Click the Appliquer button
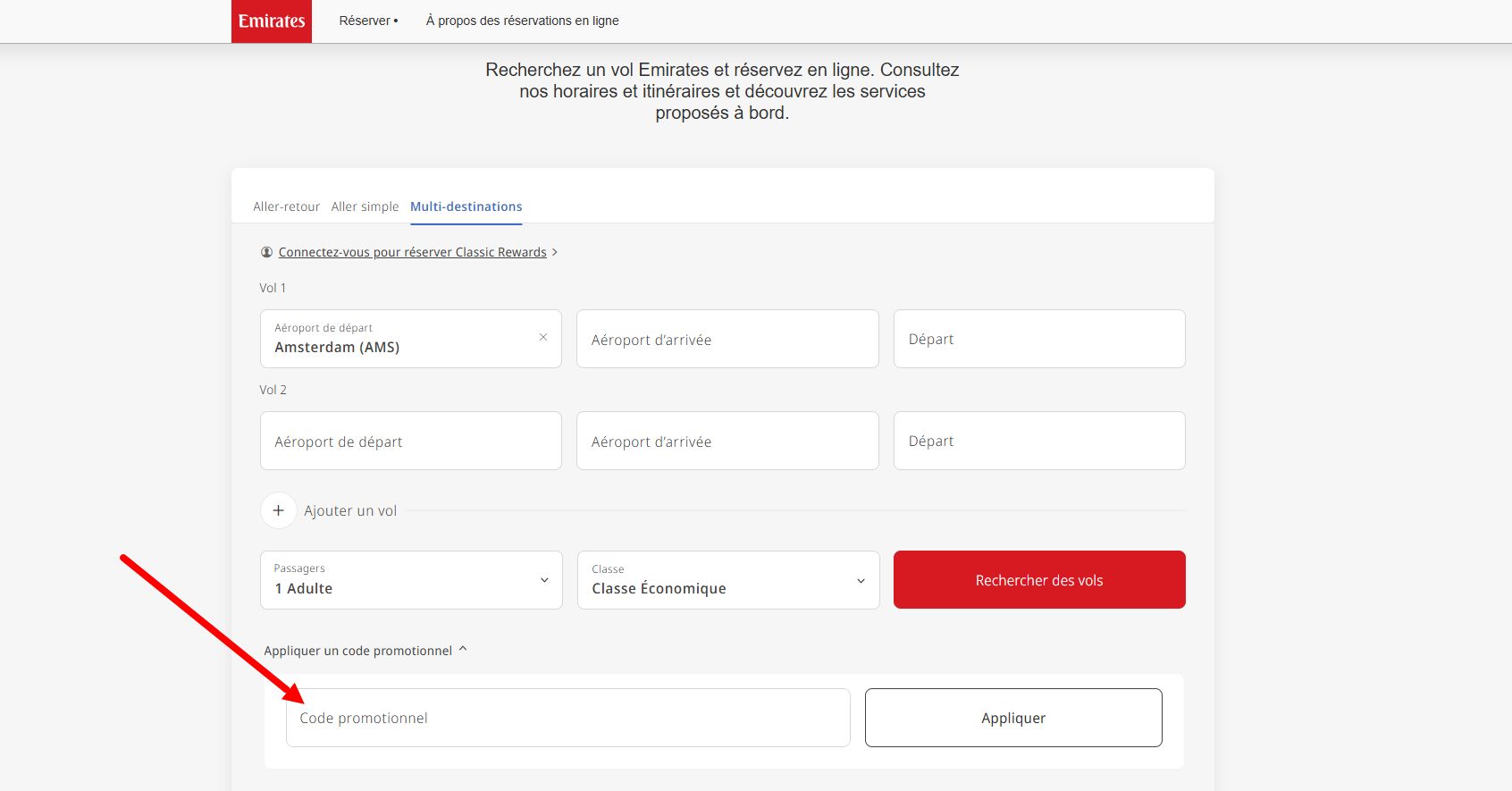This screenshot has width=1512, height=791. pos(1013,718)
